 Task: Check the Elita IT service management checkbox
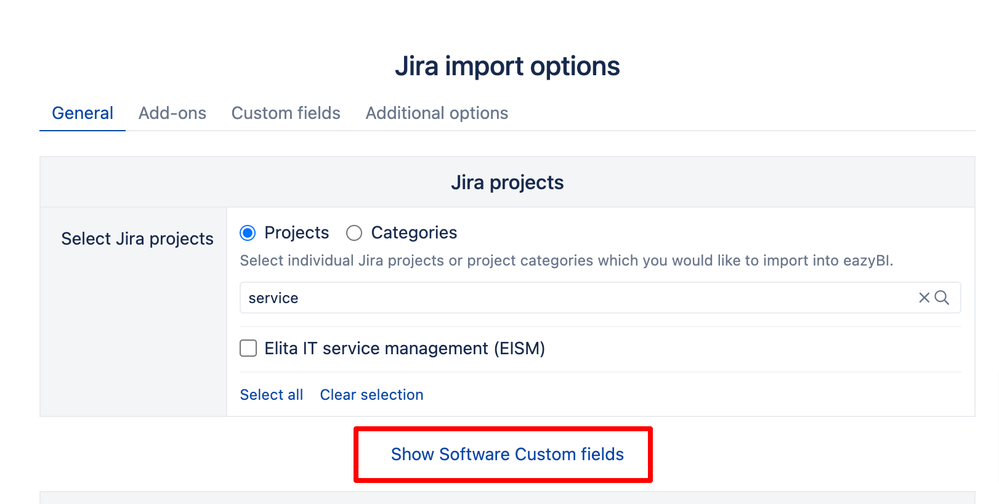click(249, 349)
